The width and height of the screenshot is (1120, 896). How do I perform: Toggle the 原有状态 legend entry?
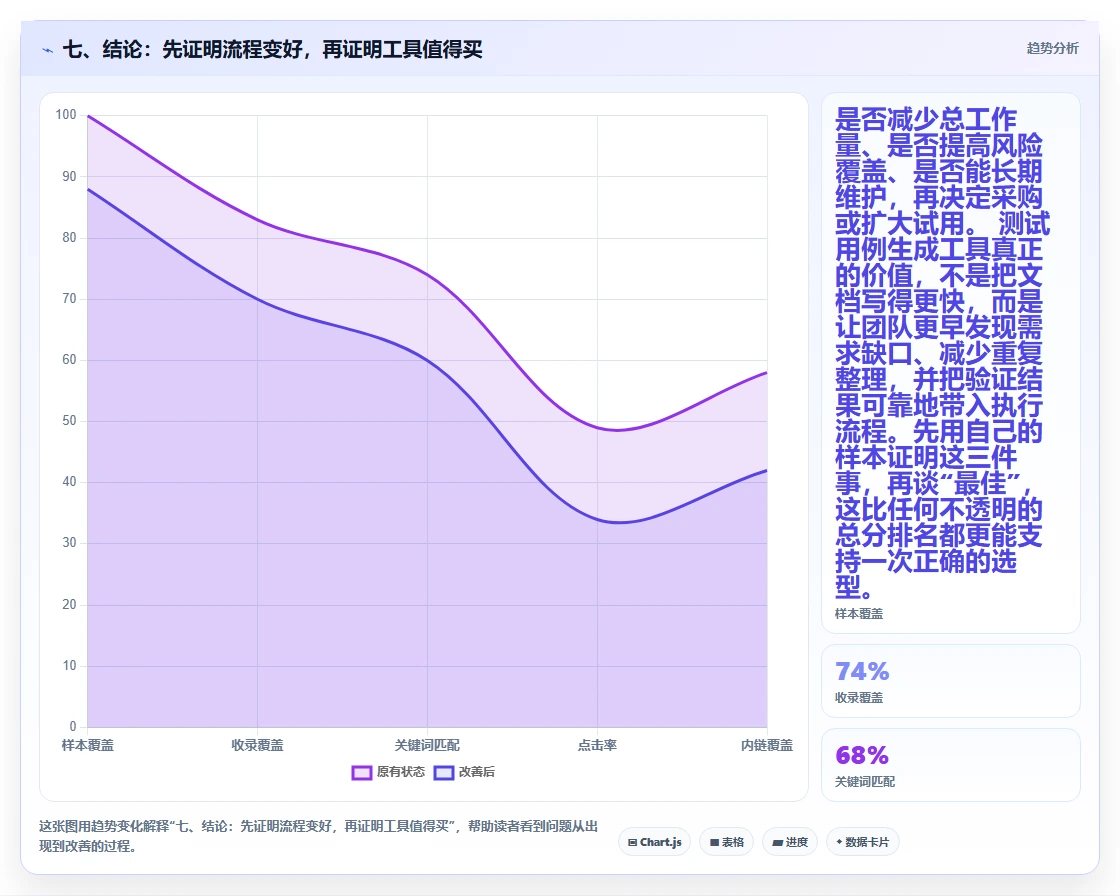point(388,772)
